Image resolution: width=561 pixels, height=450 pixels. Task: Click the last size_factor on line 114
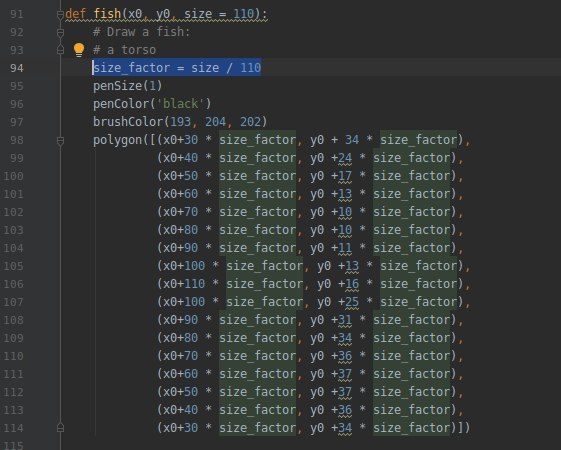click(x=411, y=428)
